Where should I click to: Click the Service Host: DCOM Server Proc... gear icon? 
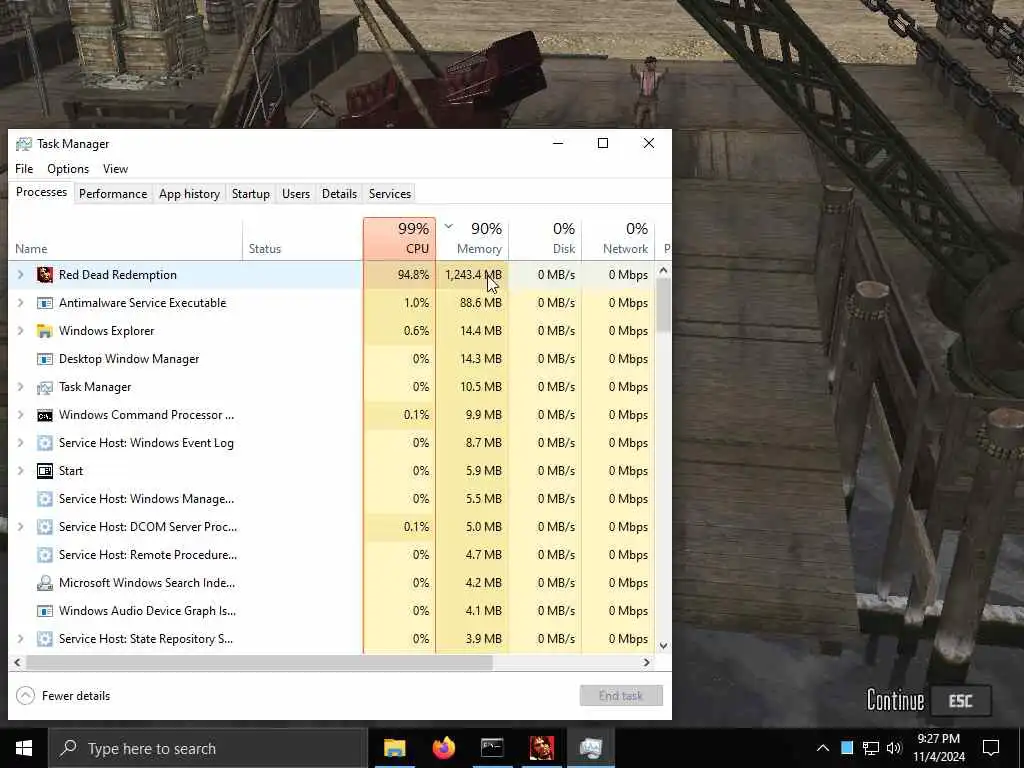click(x=44, y=527)
